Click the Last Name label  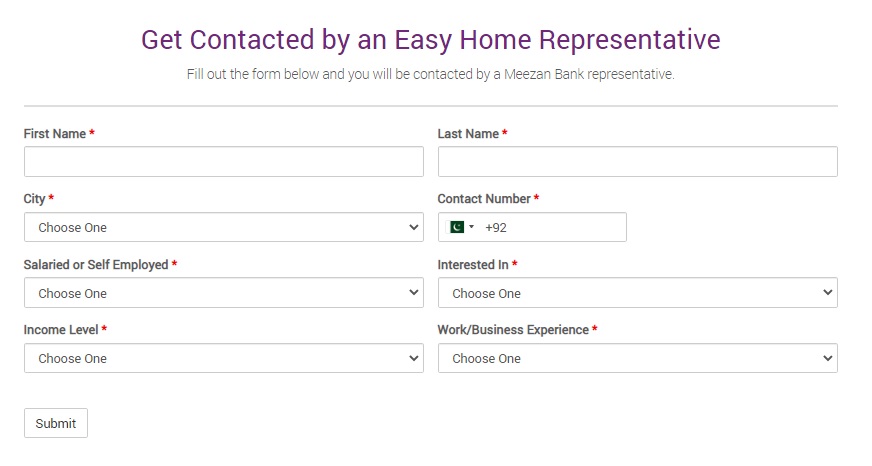[468, 133]
